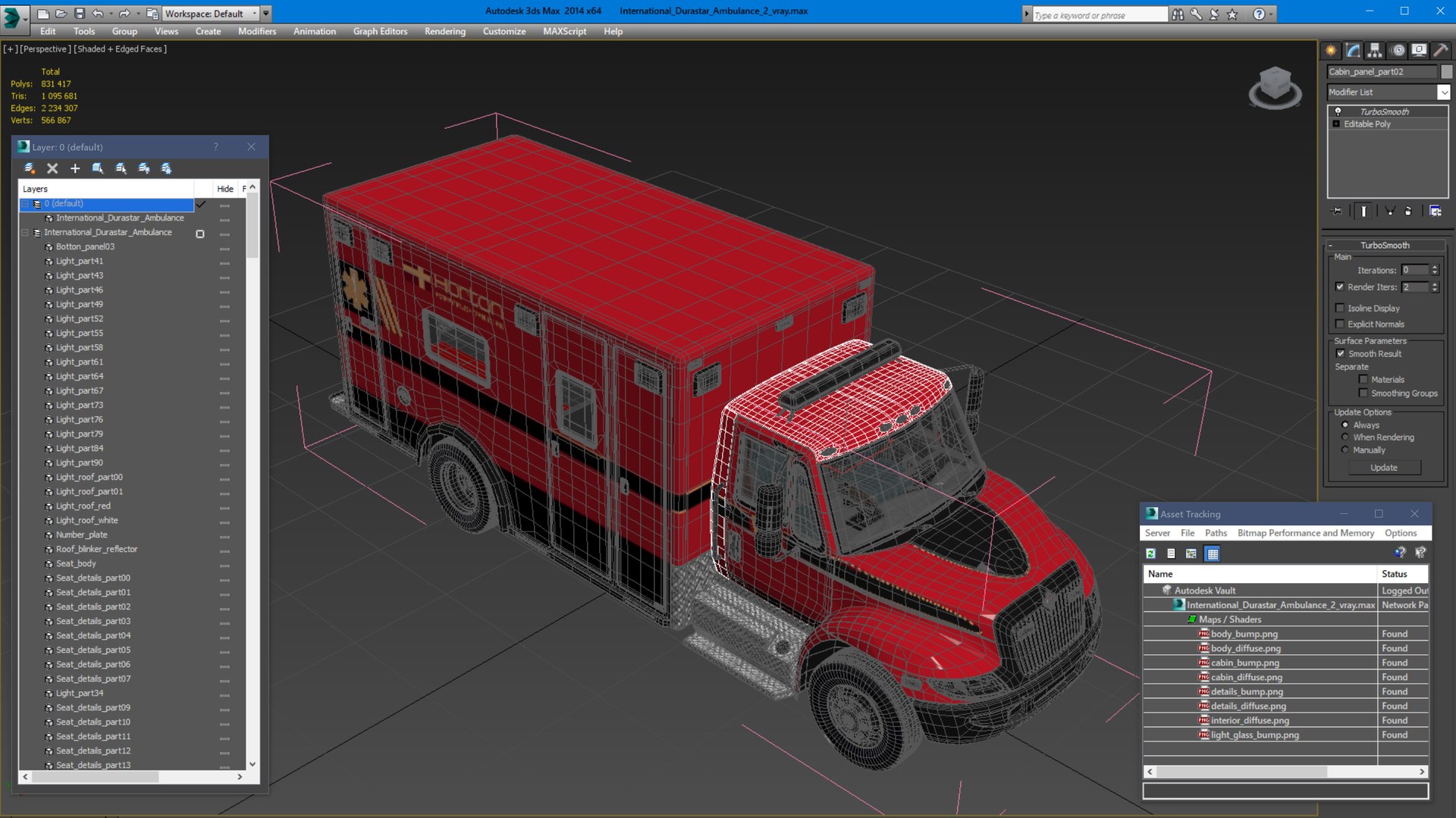The width and height of the screenshot is (1456, 818).
Task: Open the Rendering menu
Action: pos(445,31)
